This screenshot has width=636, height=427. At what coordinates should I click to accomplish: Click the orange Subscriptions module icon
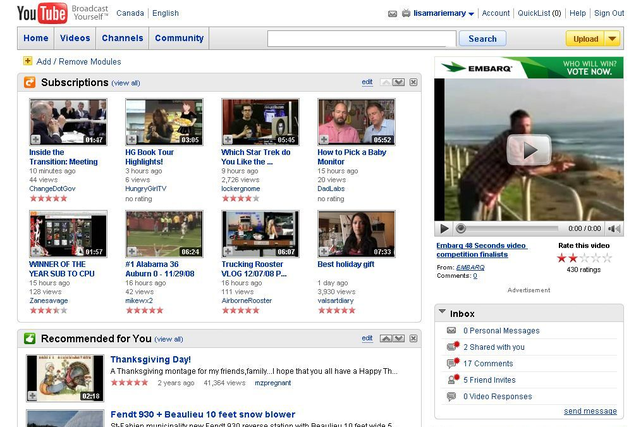[30, 82]
